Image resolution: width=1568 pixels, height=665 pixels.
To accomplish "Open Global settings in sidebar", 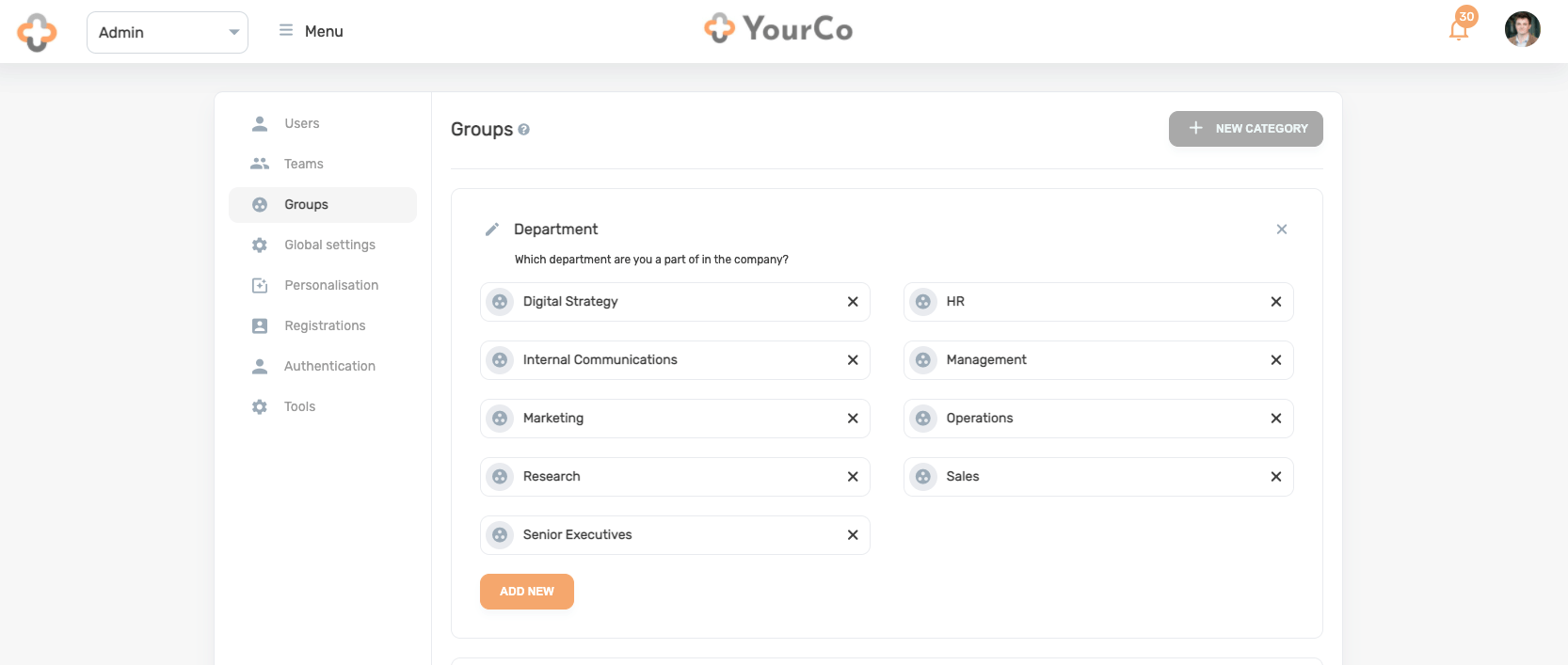I will pyautogui.click(x=323, y=245).
